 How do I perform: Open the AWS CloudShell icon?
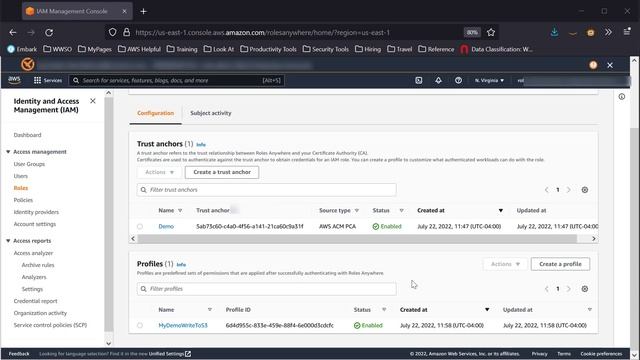418,80
